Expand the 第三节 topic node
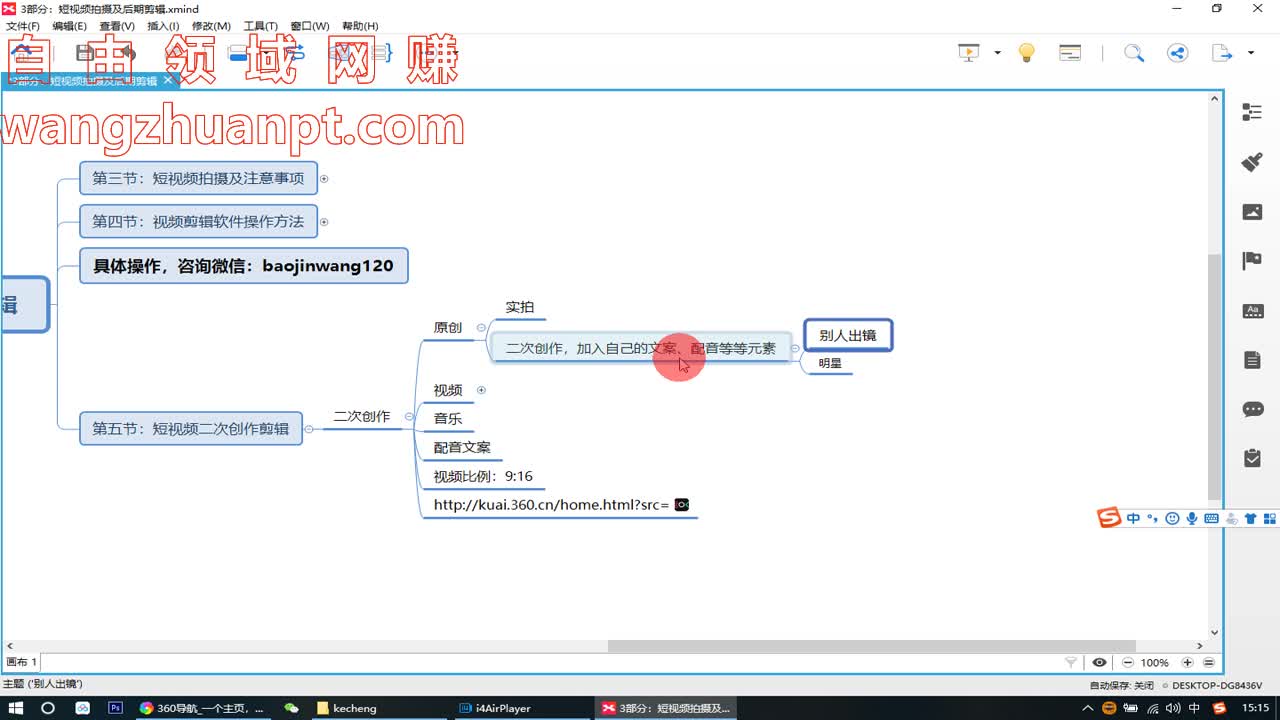The width and height of the screenshot is (1280, 720). click(324, 179)
